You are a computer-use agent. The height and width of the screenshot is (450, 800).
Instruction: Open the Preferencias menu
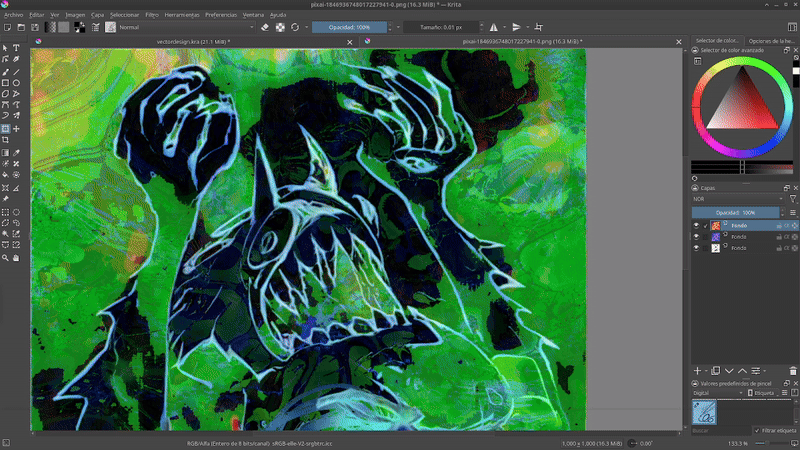(x=221, y=15)
